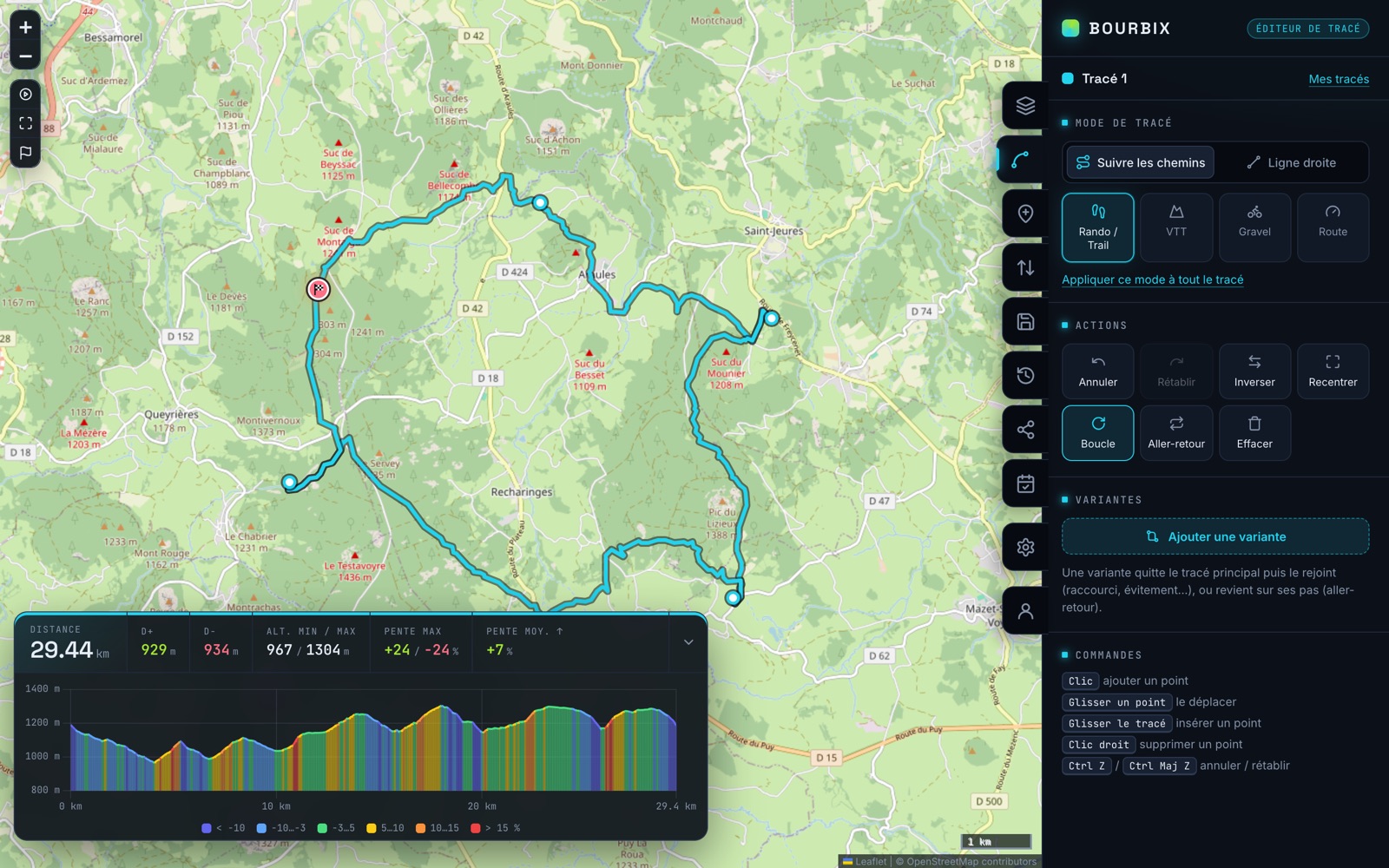Enable Suivre les chemins mode
Screen dimensions: 1389x868
1140,162
